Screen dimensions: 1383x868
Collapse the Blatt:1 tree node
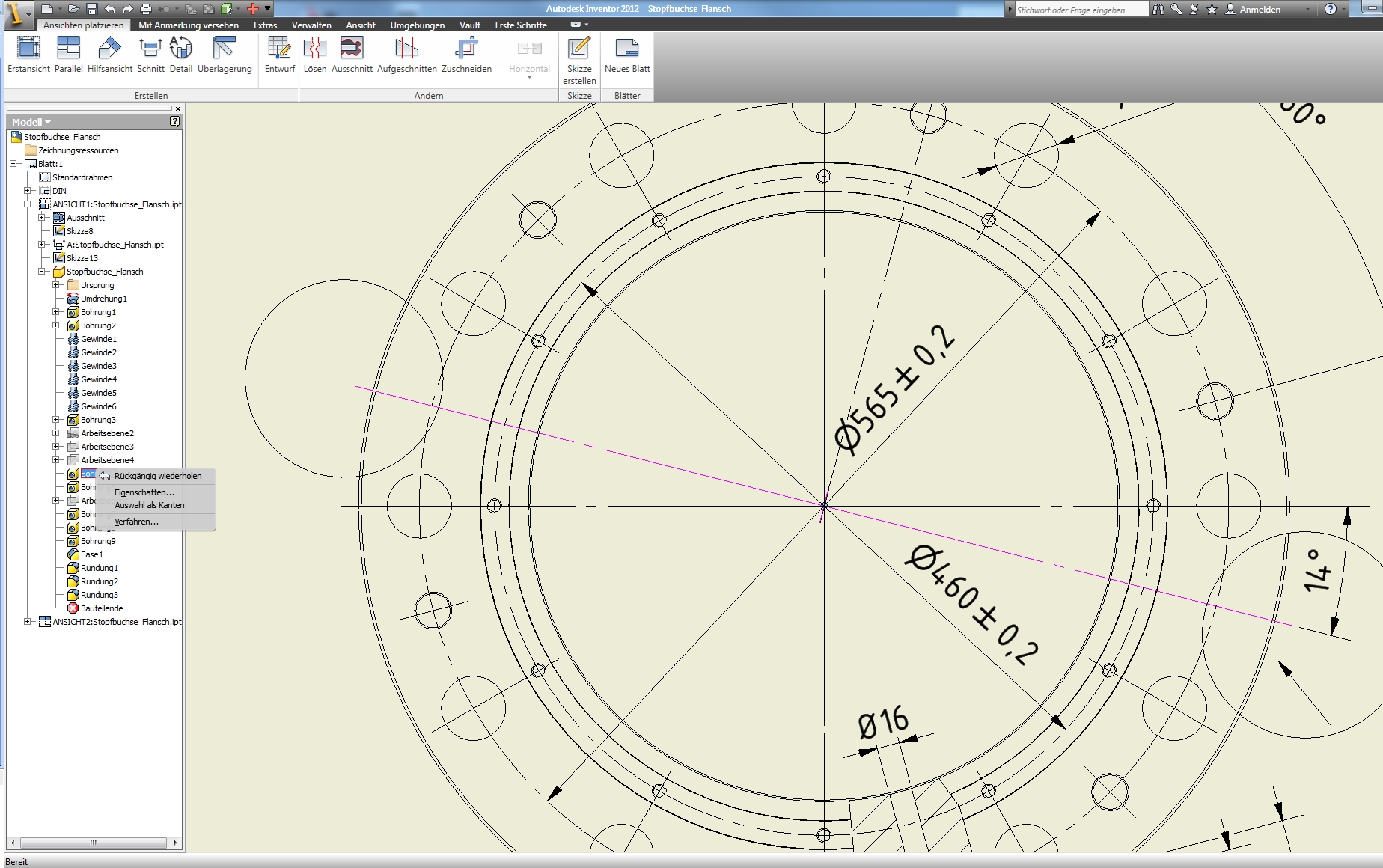point(13,164)
